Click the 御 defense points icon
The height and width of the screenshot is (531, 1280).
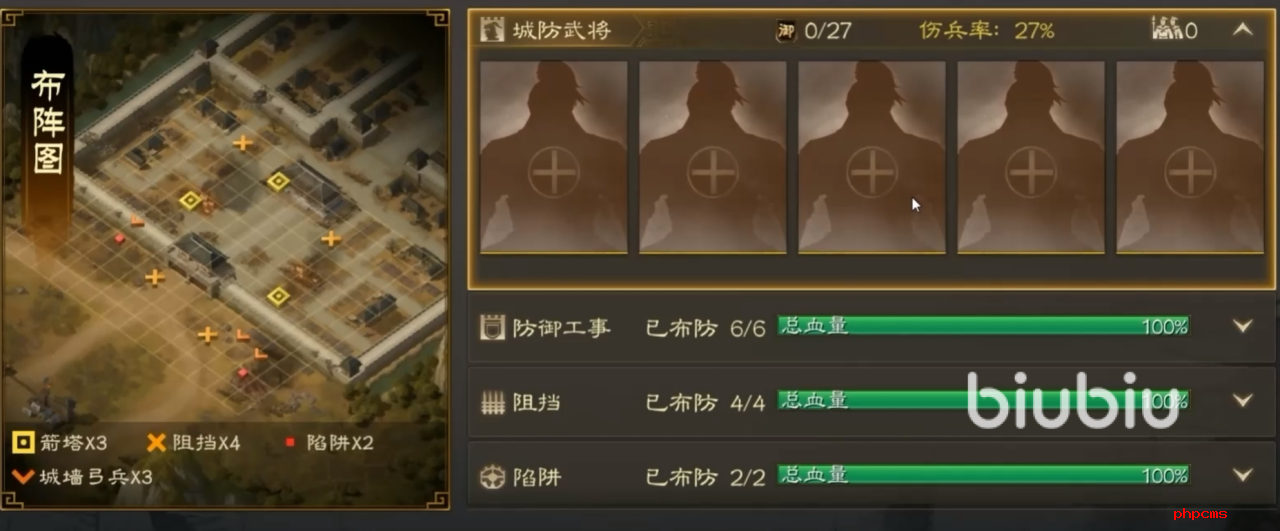pyautogui.click(x=786, y=30)
